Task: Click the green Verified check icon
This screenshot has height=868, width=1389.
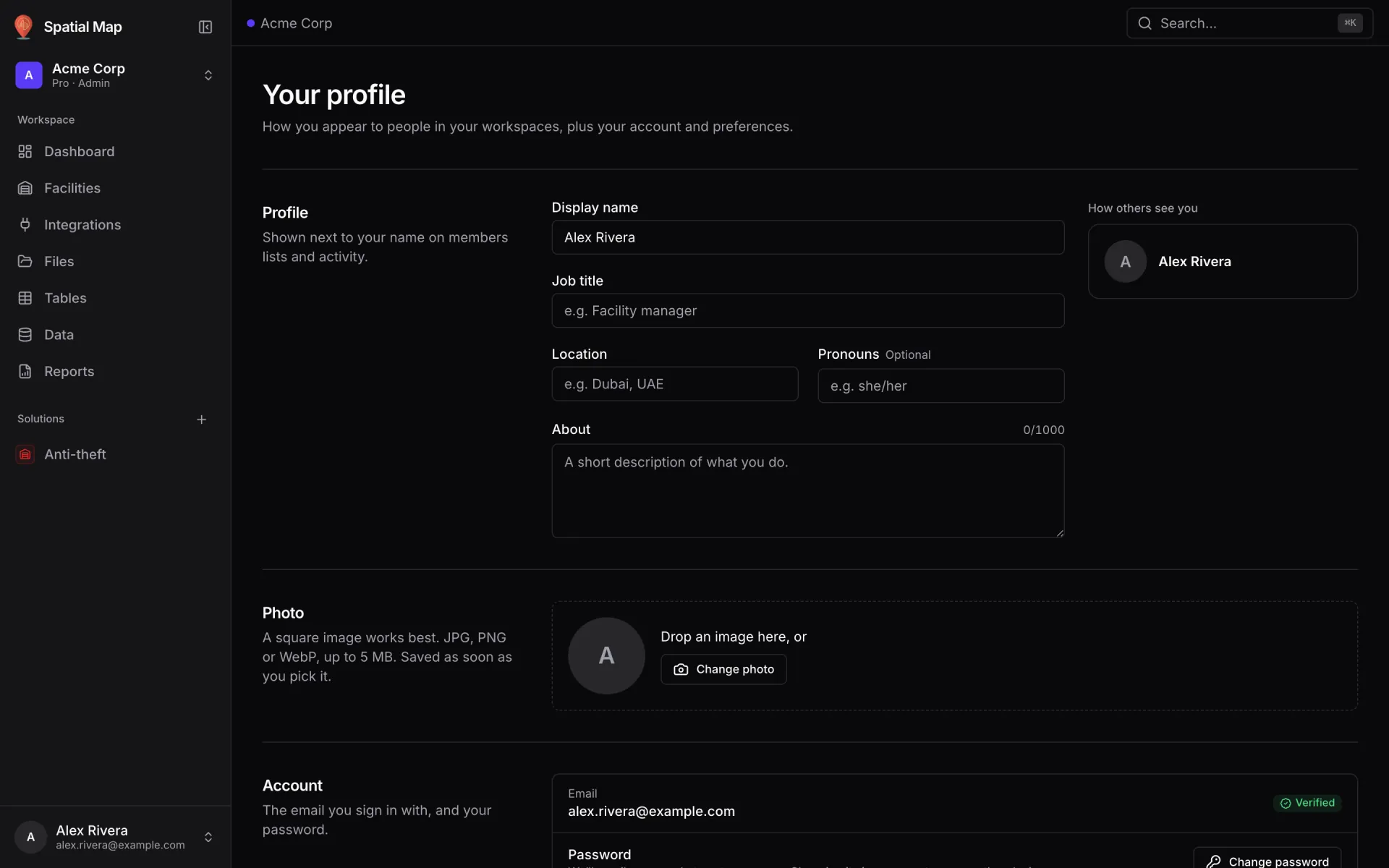Action: coord(1286,803)
